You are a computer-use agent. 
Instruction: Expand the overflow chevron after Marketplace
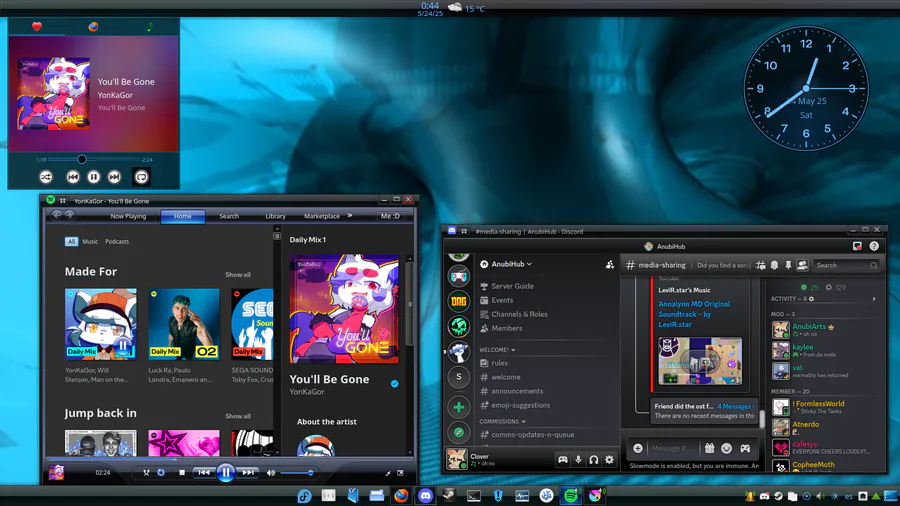tap(350, 216)
